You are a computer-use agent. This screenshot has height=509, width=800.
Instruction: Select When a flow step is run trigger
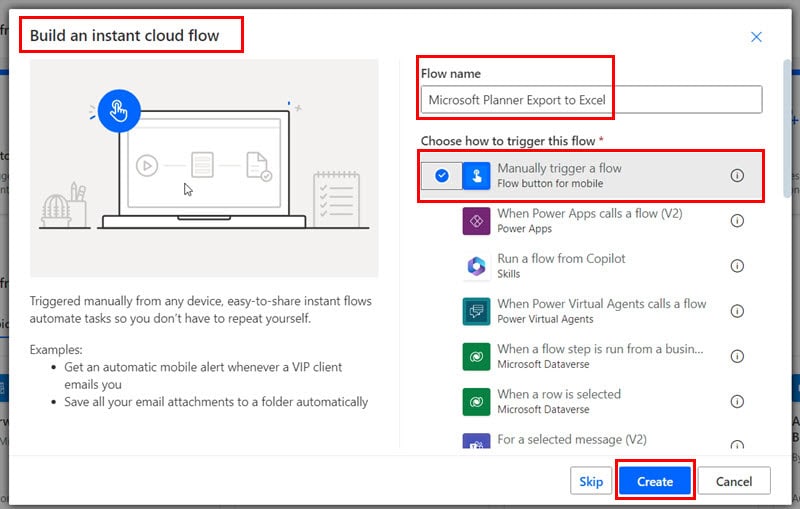point(592,356)
